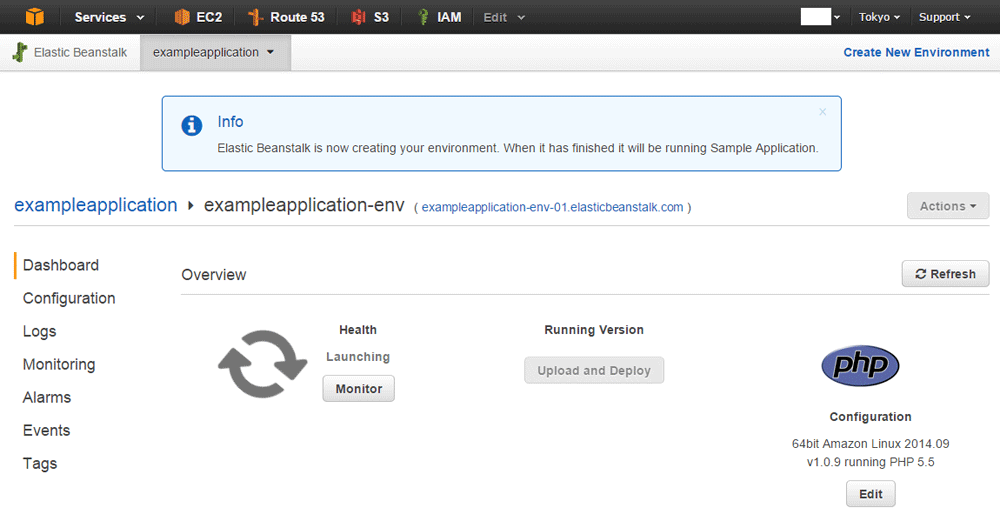Image resolution: width=1000 pixels, height=521 pixels.
Task: Open the exampleapplication breadcrumb link
Action: click(96, 205)
